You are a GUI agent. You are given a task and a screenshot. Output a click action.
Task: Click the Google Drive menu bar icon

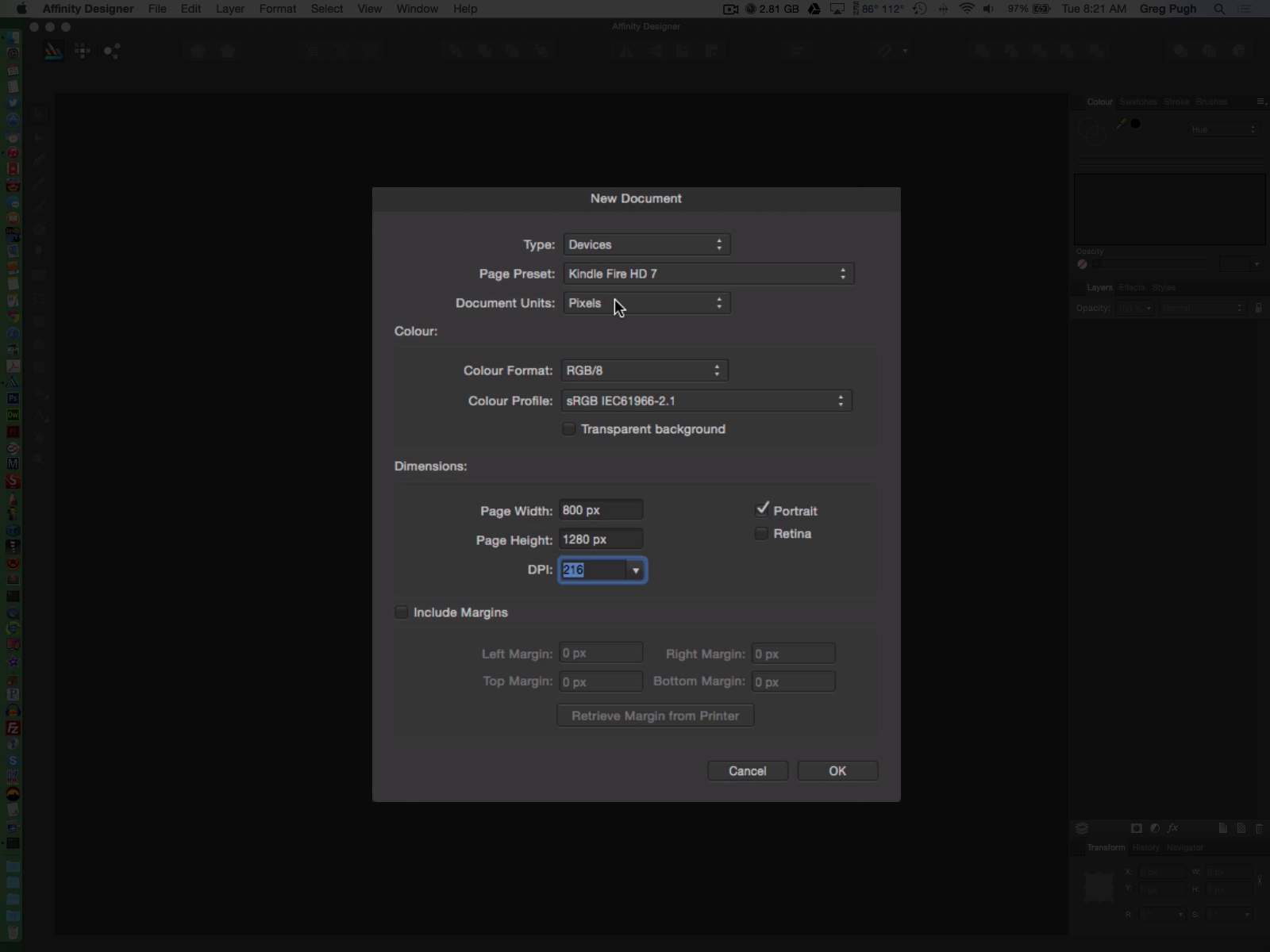coord(814,9)
